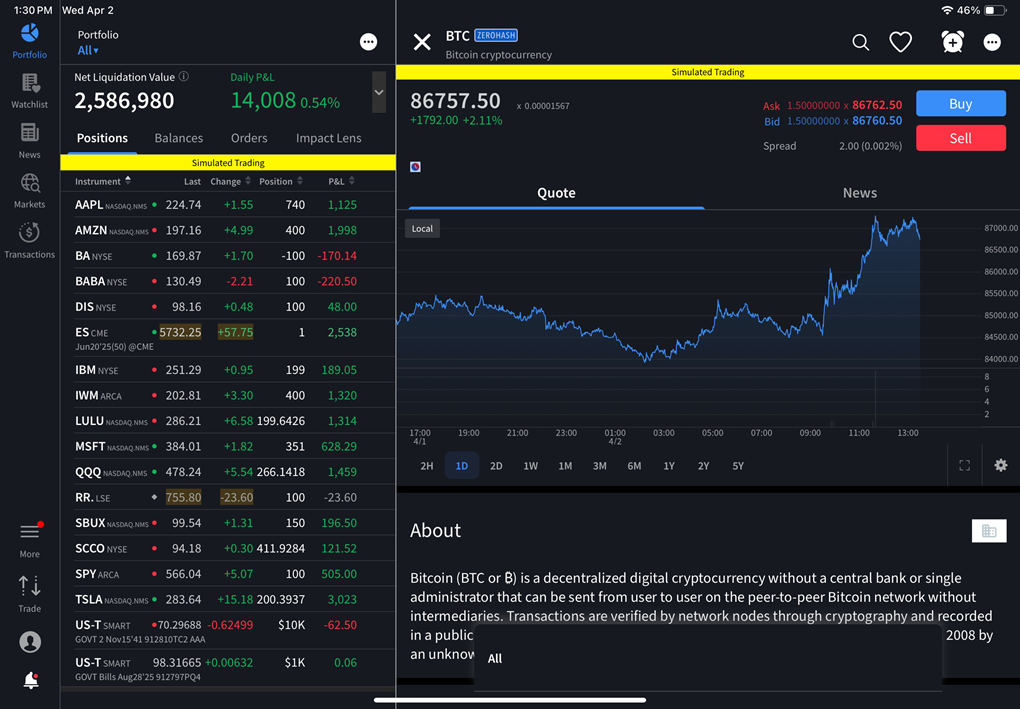The height and width of the screenshot is (709, 1020).
Task: Set a price alert with alarm clock icon
Action: [952, 42]
